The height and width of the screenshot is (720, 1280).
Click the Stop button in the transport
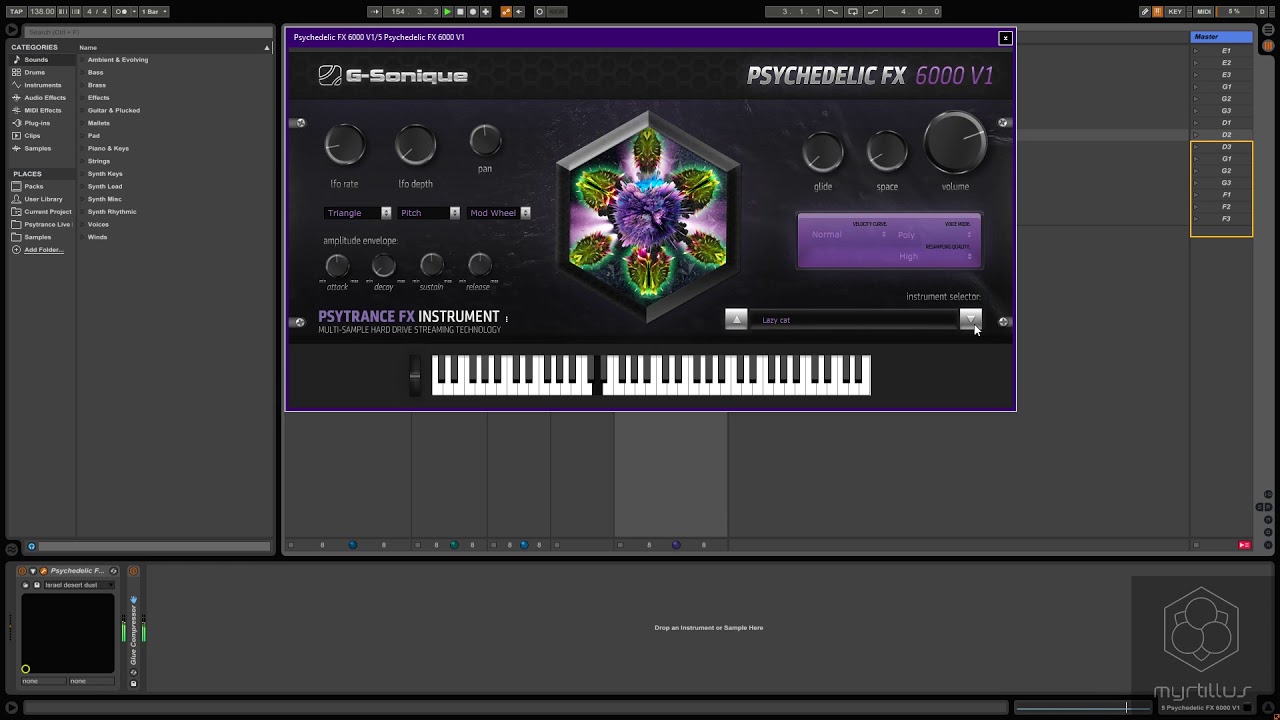460,12
